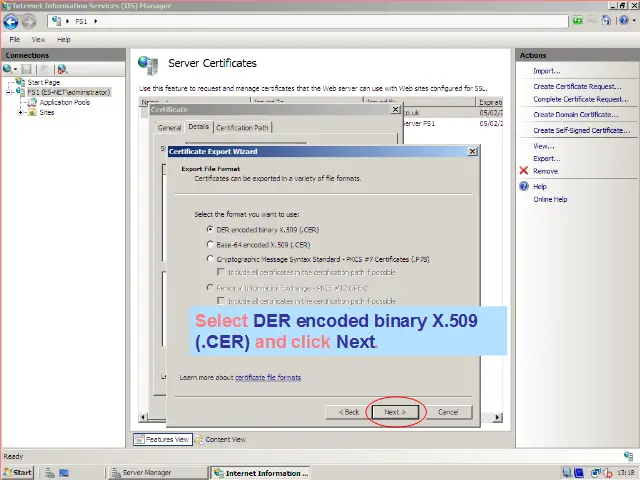Click the breadcrumb arrow after FS1
640x480 pixels.
pos(96,21)
